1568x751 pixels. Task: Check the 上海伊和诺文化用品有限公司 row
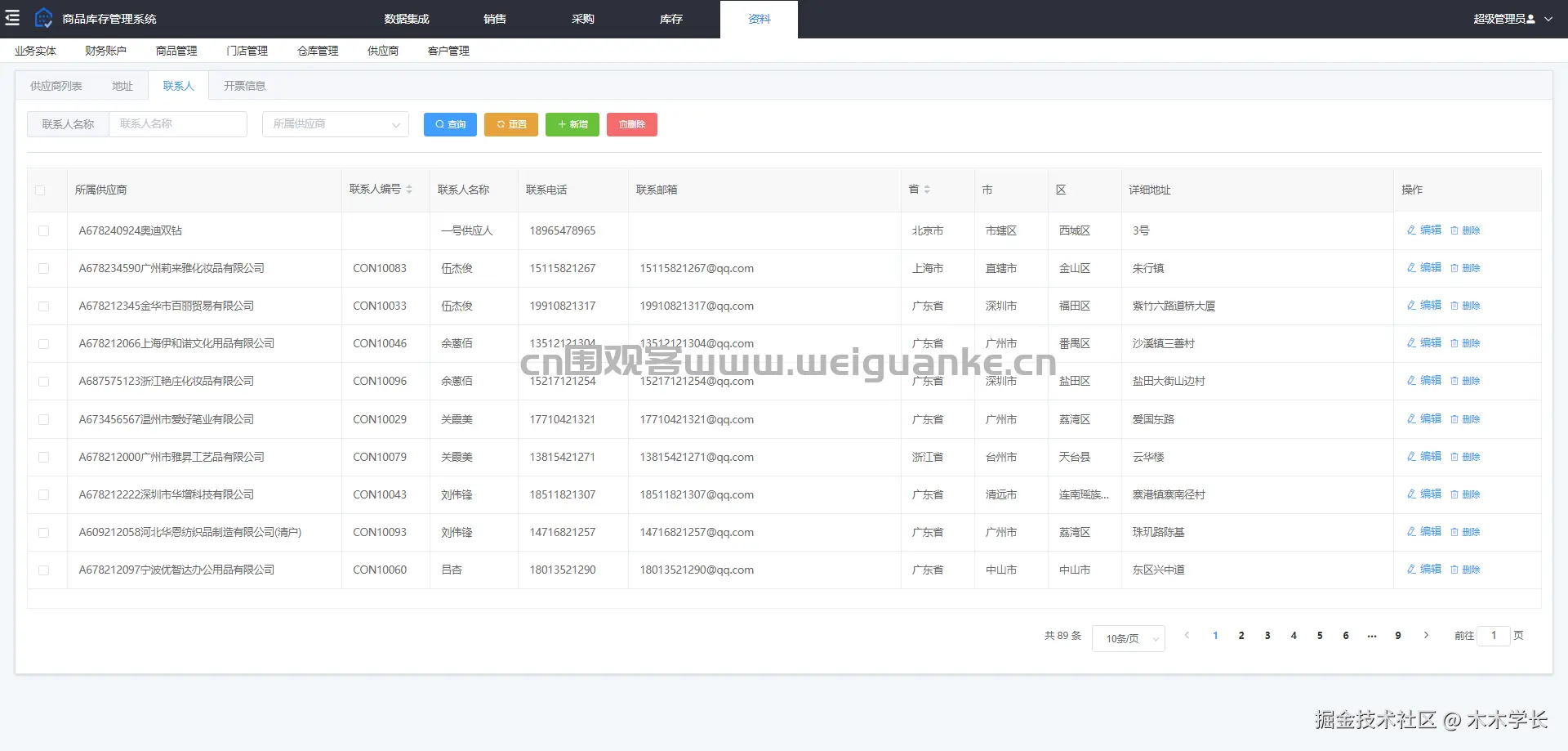tap(44, 344)
